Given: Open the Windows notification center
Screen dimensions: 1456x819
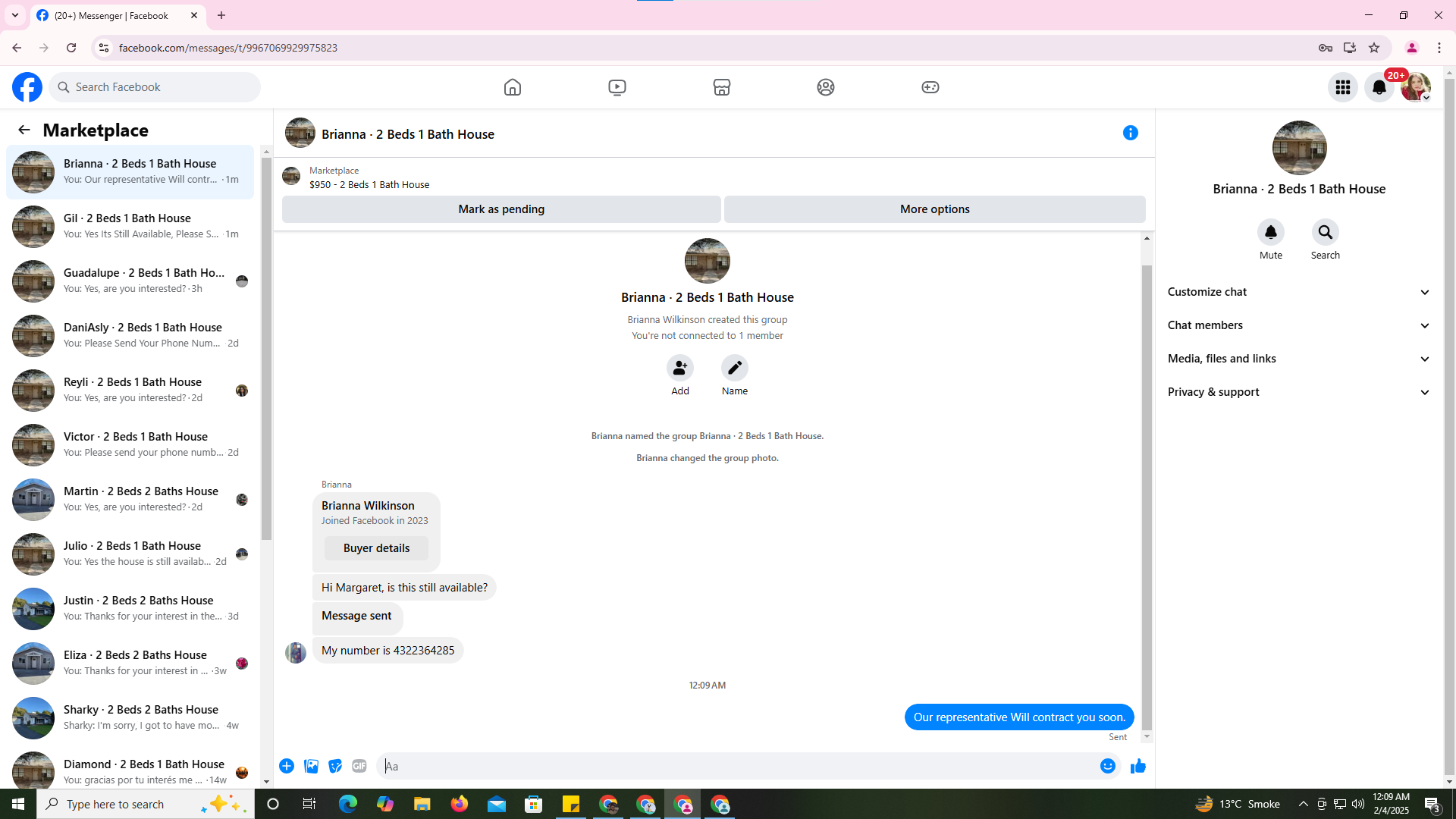Looking at the screenshot, I should [x=1432, y=805].
